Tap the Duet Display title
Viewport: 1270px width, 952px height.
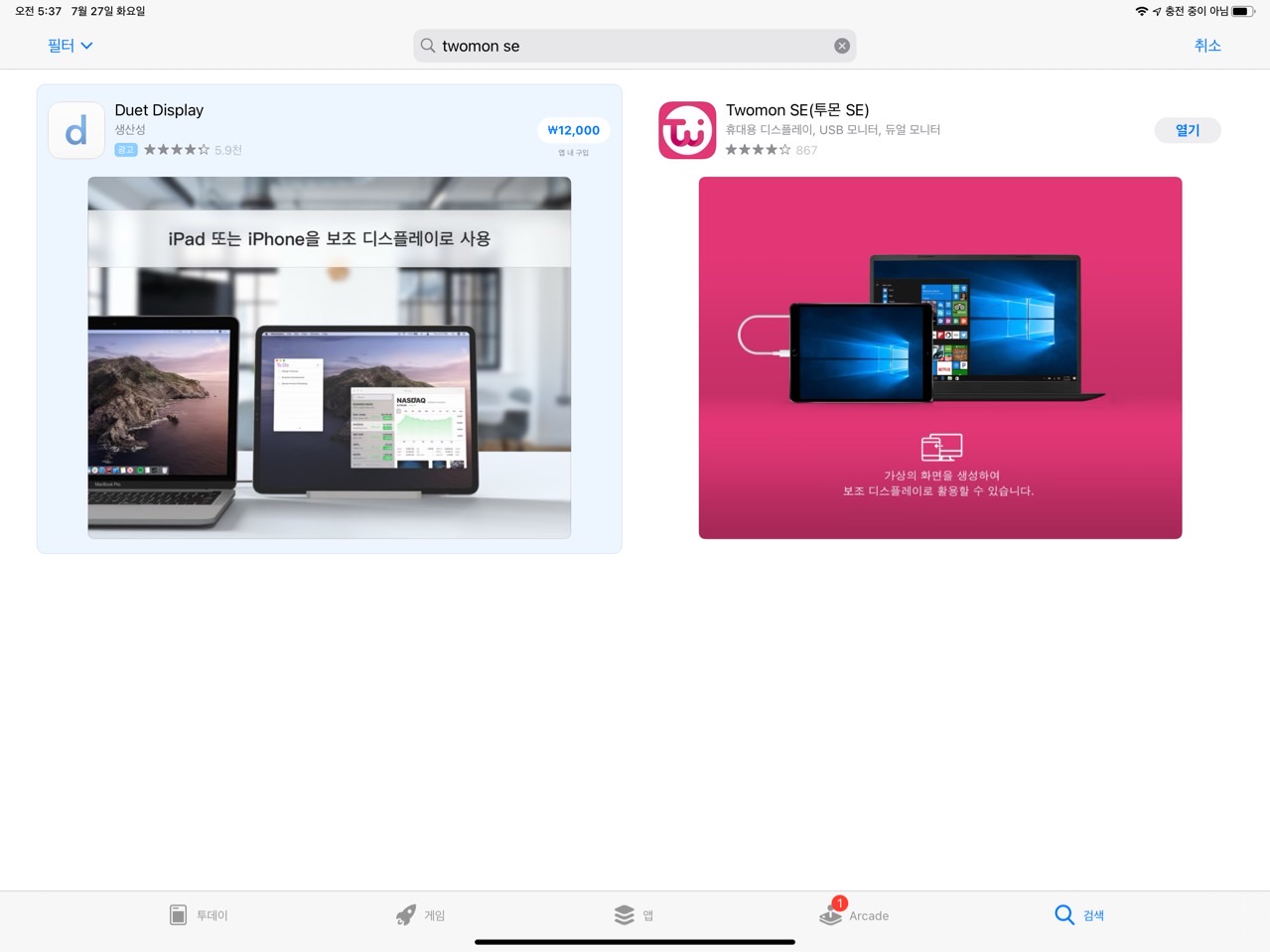pos(159,110)
